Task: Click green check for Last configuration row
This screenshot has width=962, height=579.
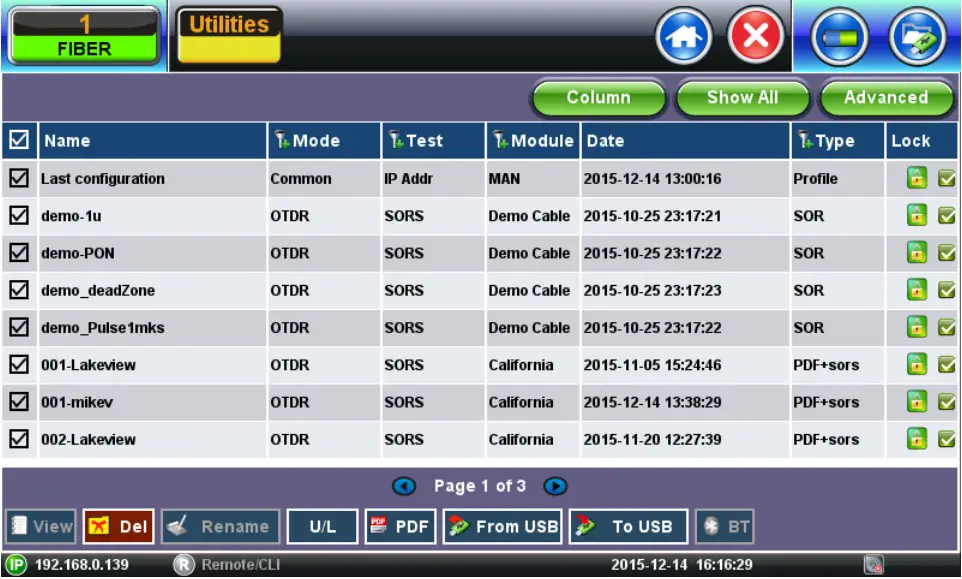Action: pyautogui.click(x=946, y=178)
